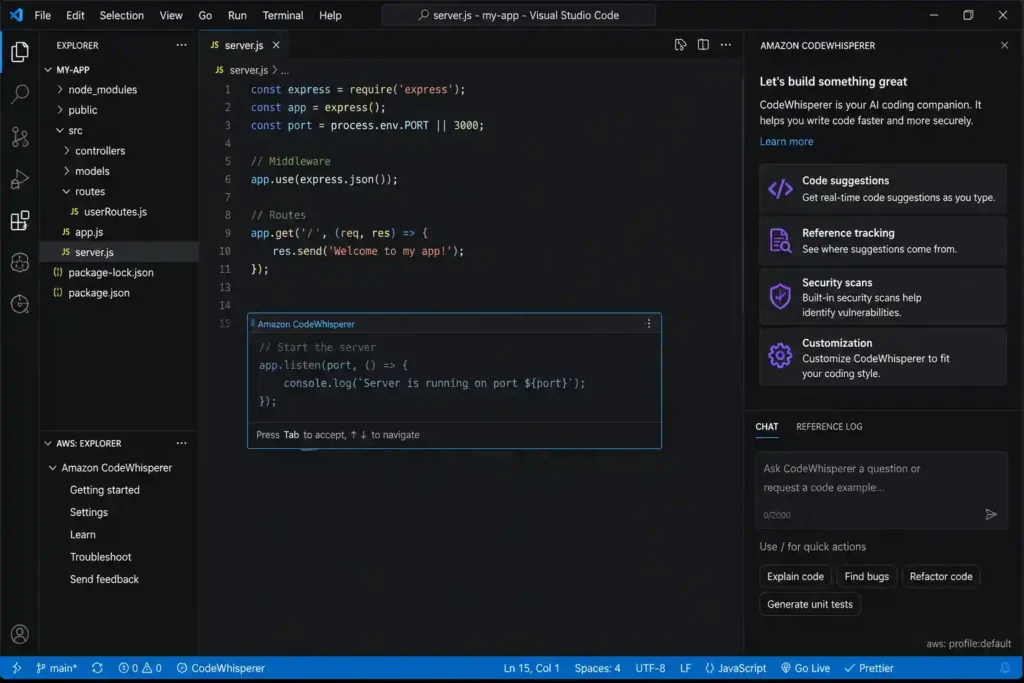Click the CodeWhisperer status bar item
The image size is (1024, 683).
click(x=221, y=668)
